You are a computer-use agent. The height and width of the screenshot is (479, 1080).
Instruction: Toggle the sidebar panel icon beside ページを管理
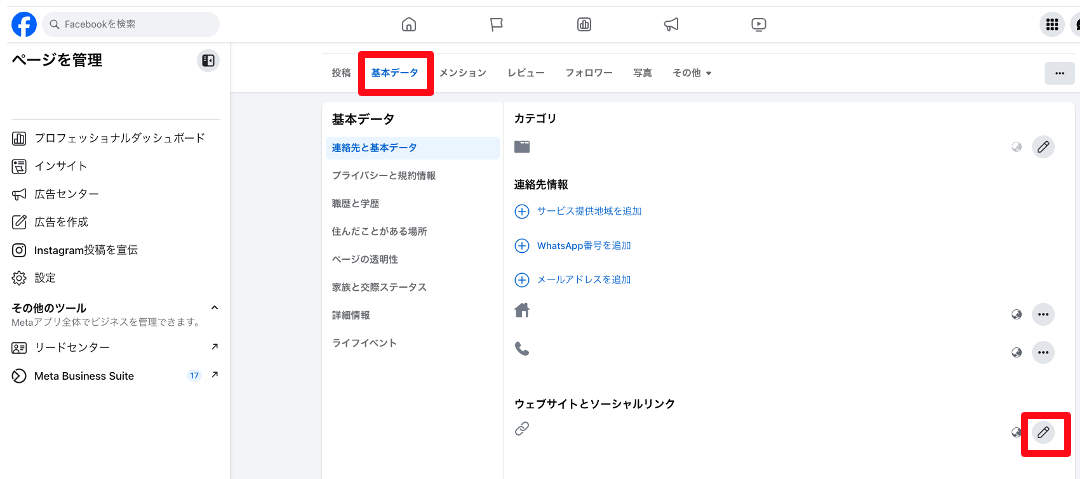coord(207,61)
